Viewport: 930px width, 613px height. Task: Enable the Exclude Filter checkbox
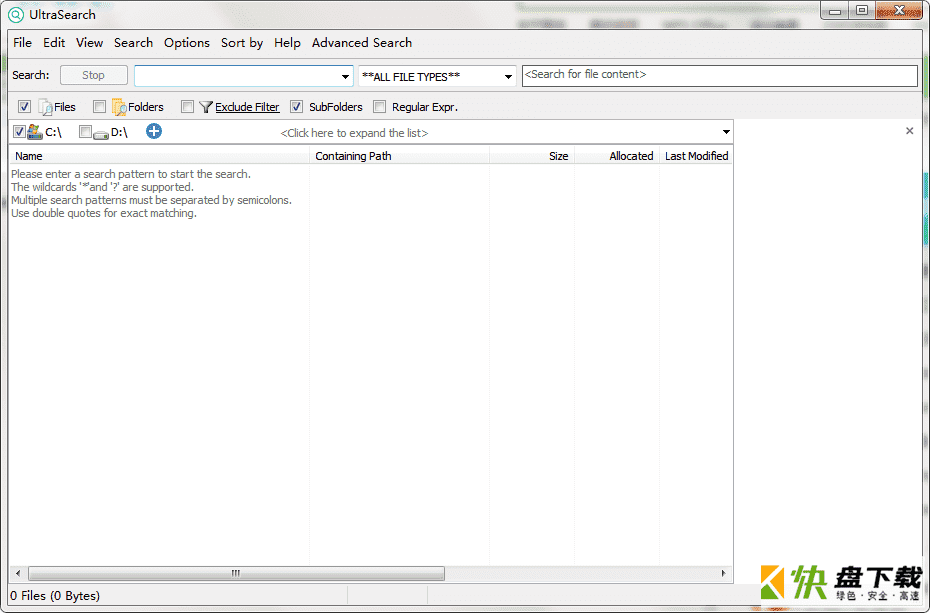(x=187, y=107)
